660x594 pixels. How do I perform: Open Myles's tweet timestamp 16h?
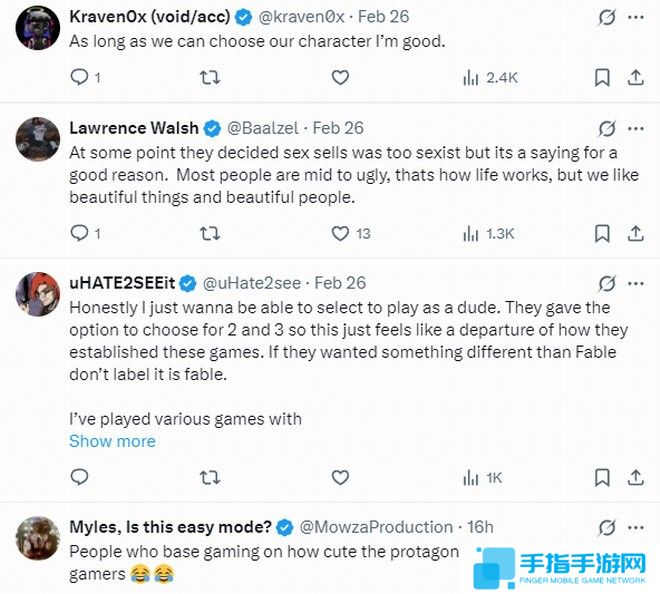pyautogui.click(x=481, y=527)
